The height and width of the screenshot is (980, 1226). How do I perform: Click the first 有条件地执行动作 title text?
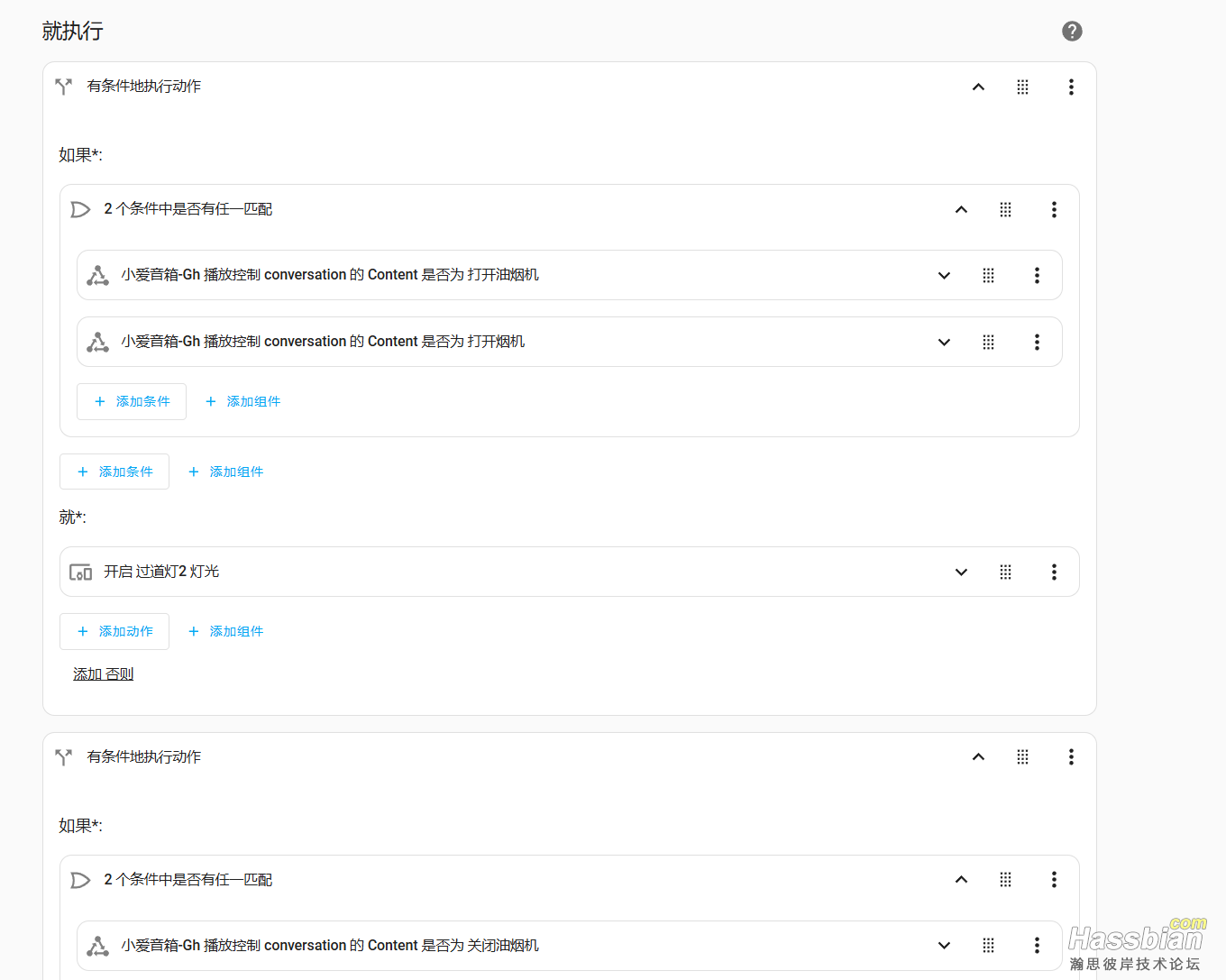(144, 87)
